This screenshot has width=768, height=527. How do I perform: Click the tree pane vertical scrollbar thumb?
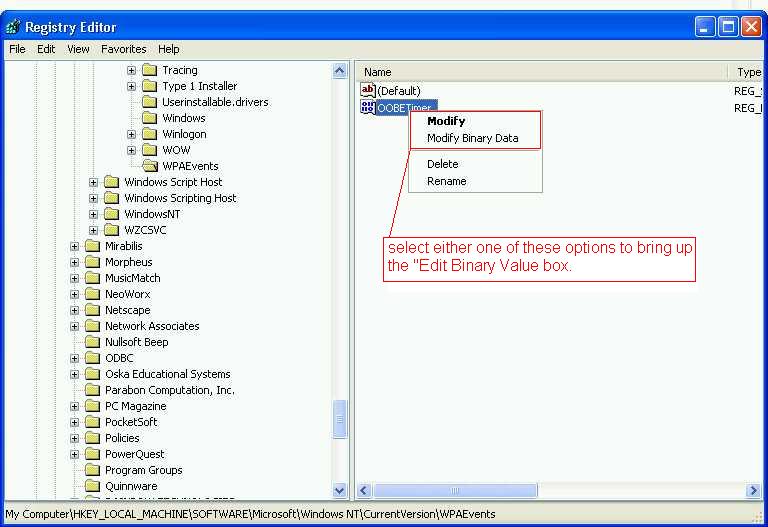(x=339, y=419)
